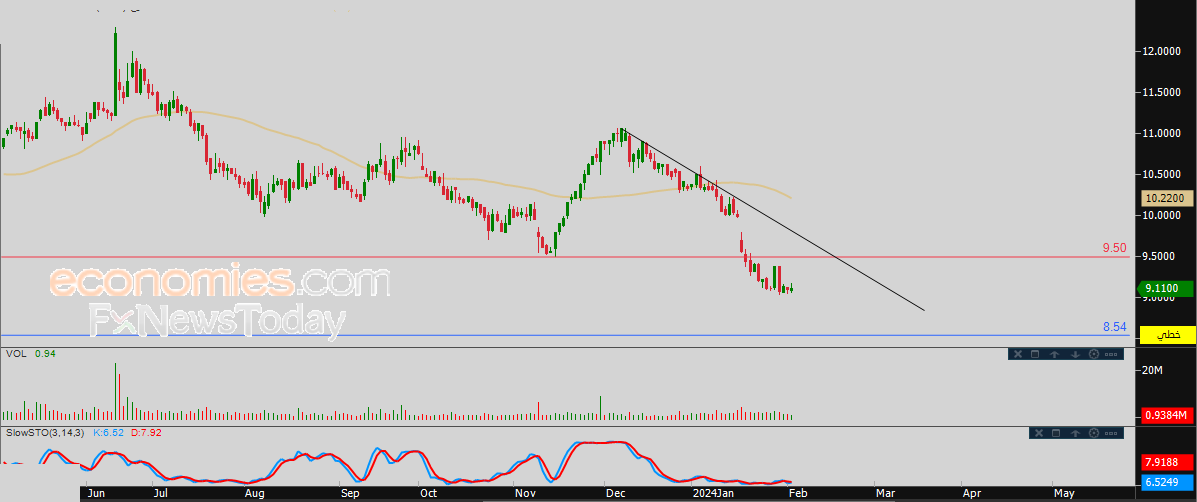This screenshot has width=1197, height=502.
Task: Click the Apr label on time axis
Action: (x=971, y=494)
